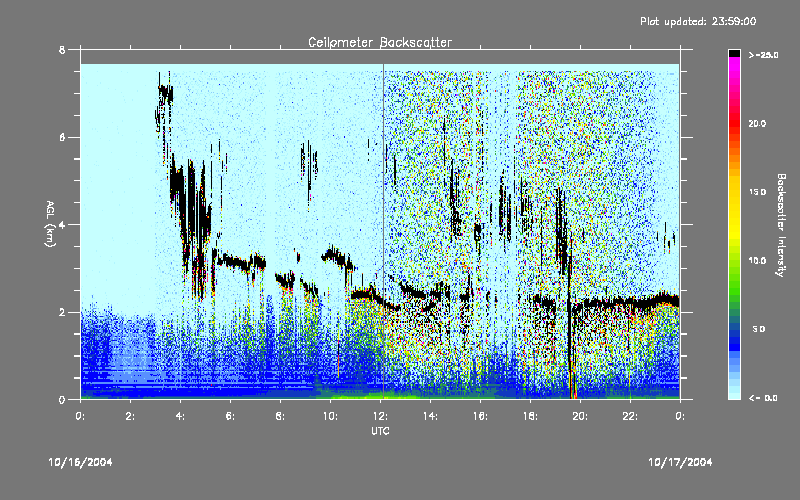Click the y-axis tick label 4
The height and width of the screenshot is (500, 800).
(62, 224)
